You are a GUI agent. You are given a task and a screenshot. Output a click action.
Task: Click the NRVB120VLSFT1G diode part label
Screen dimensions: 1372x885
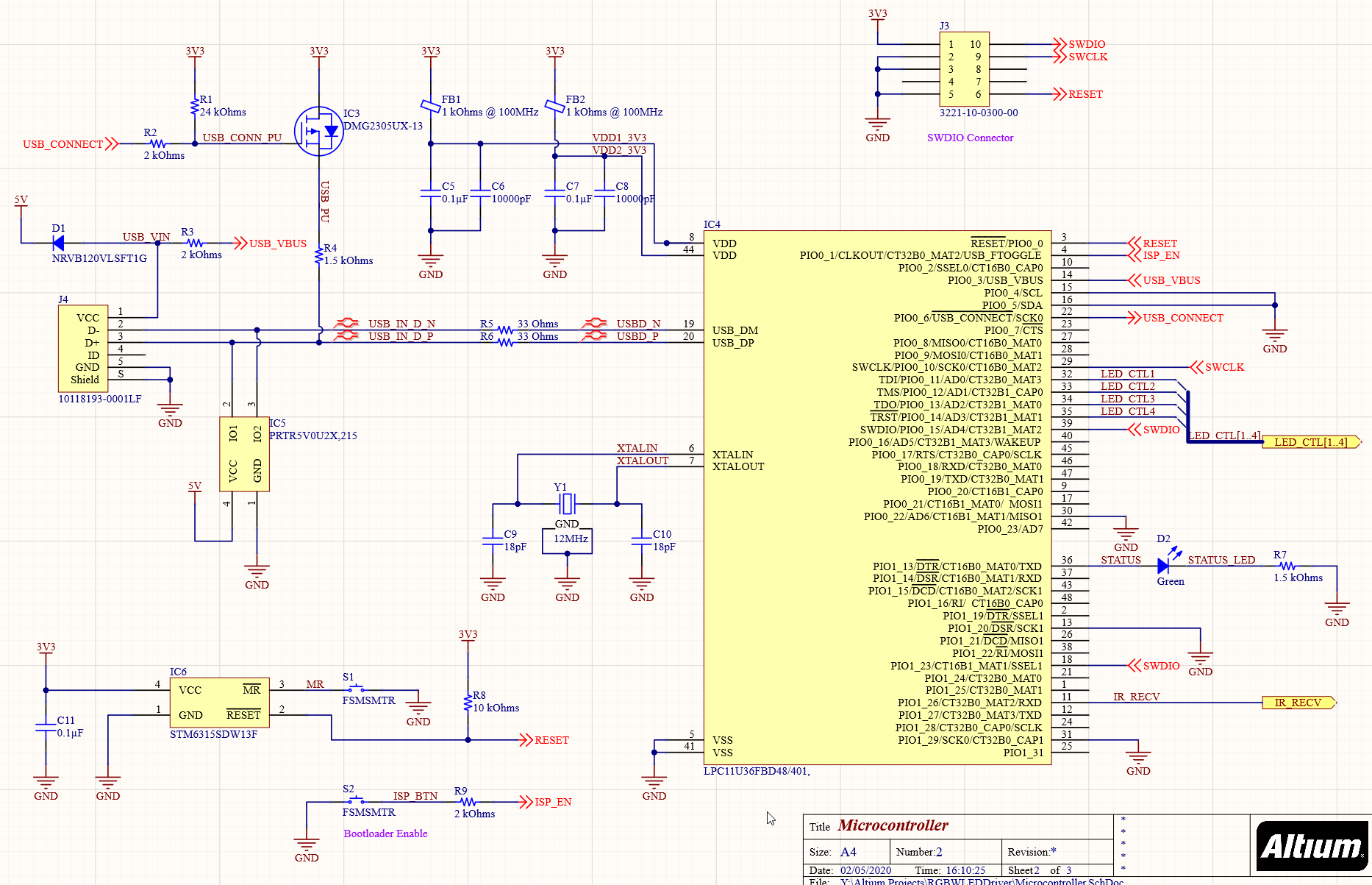click(x=99, y=258)
